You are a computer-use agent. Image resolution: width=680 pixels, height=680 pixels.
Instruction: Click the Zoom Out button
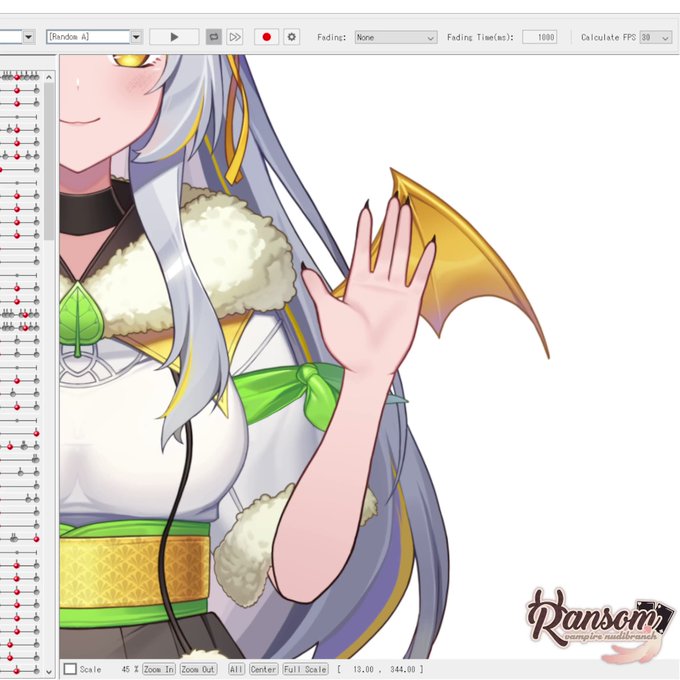tap(198, 669)
